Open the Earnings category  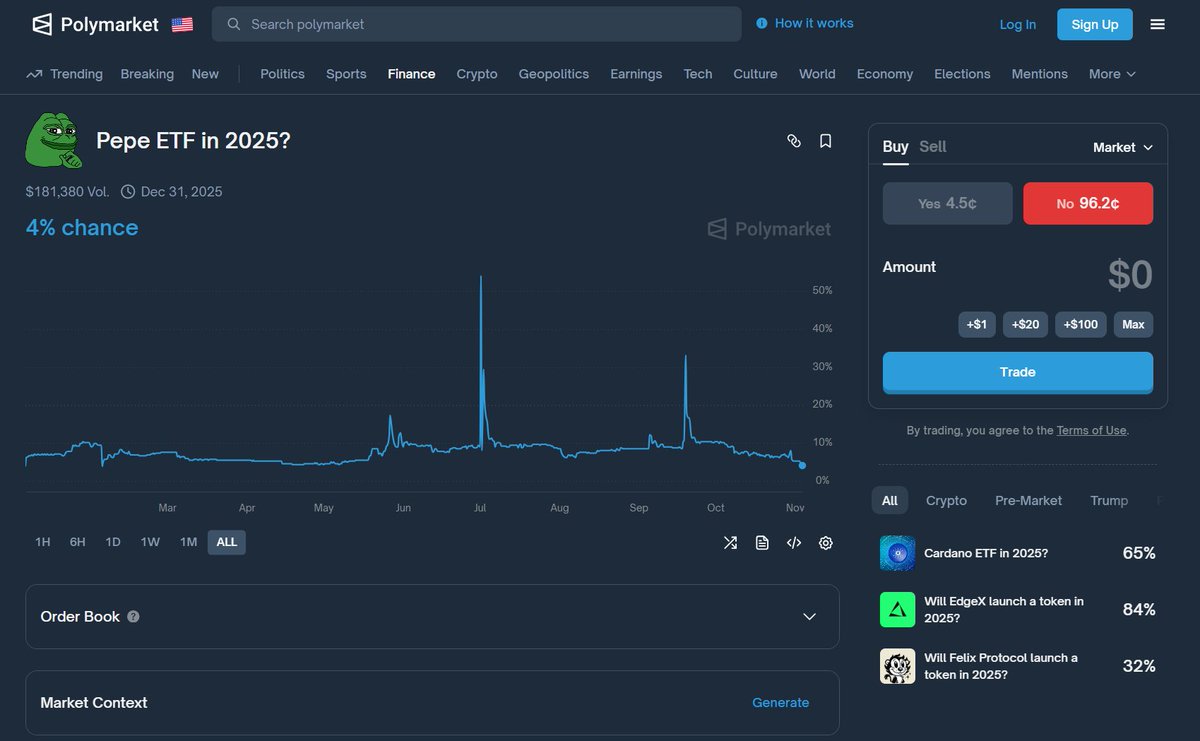point(636,74)
